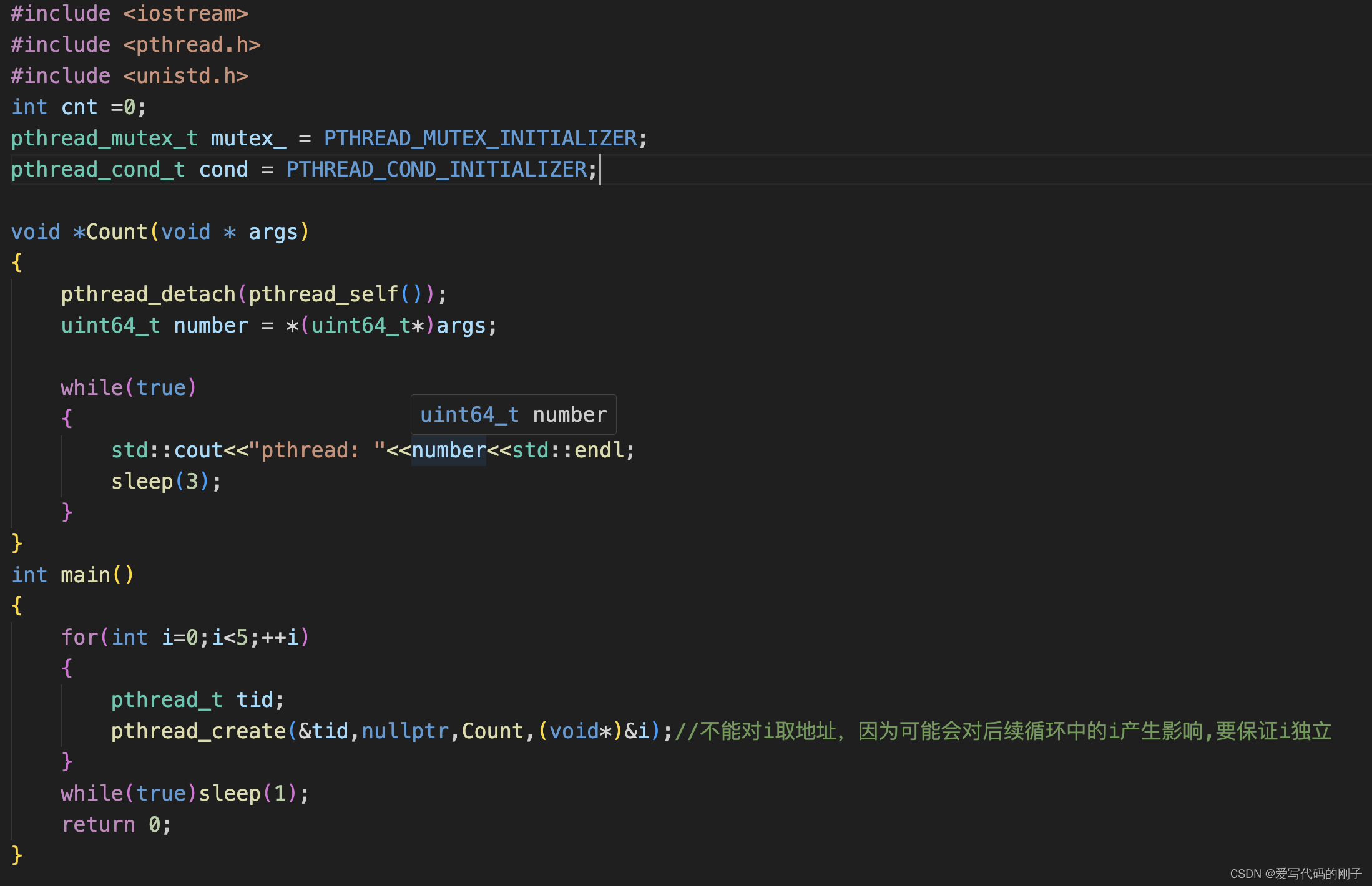Click the 'pthread_create' call
The width and height of the screenshot is (1372, 886).
(x=198, y=731)
